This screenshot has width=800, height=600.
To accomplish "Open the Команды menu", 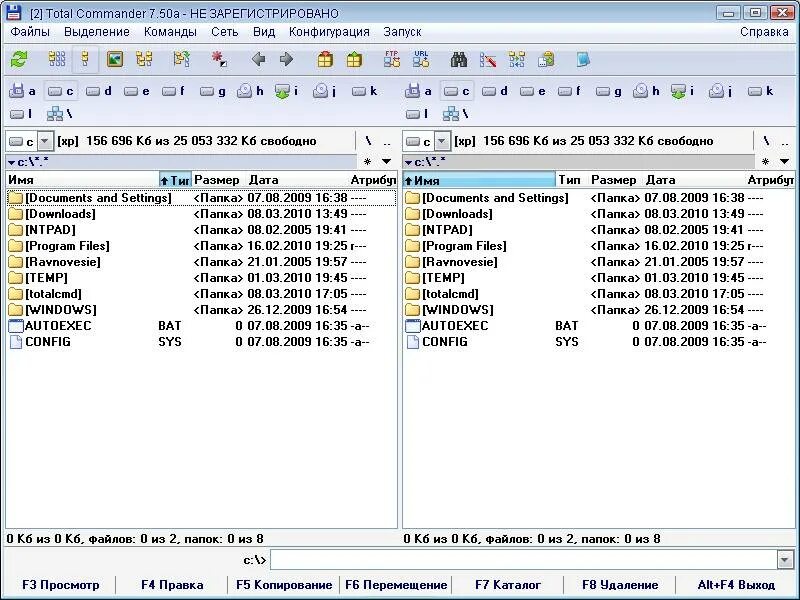I will pos(170,32).
